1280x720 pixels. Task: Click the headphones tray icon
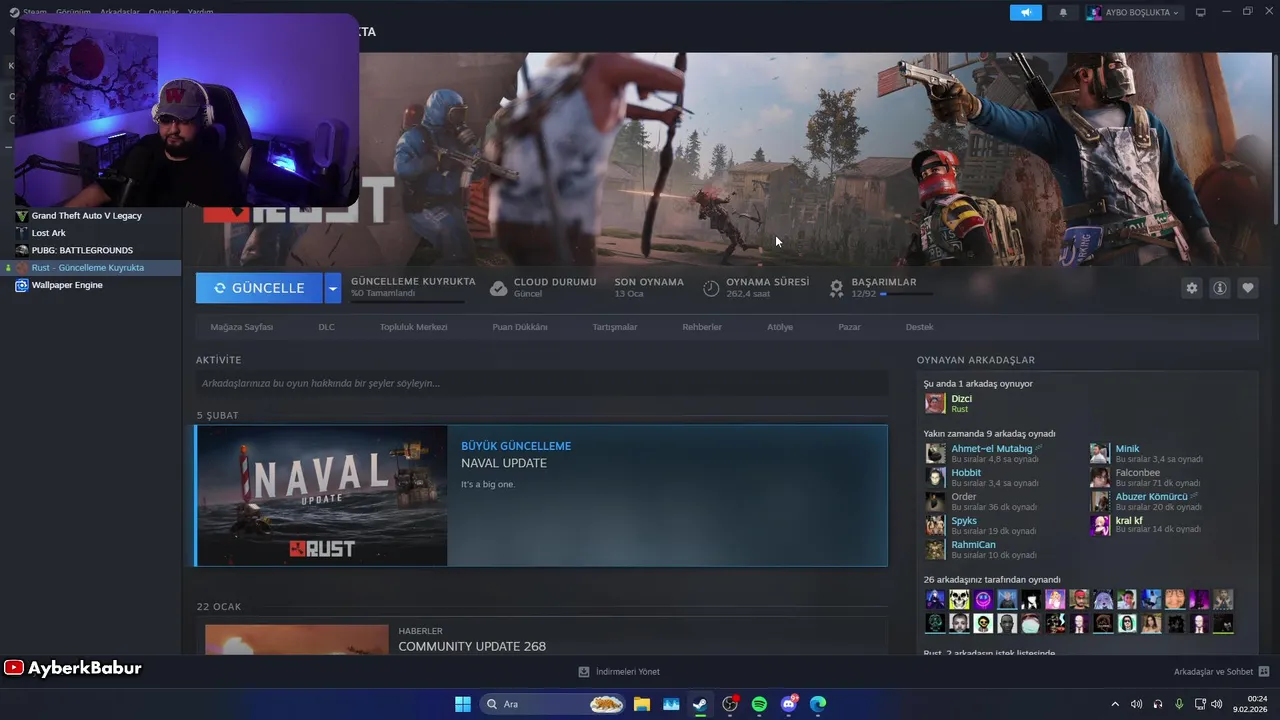coord(1158,704)
